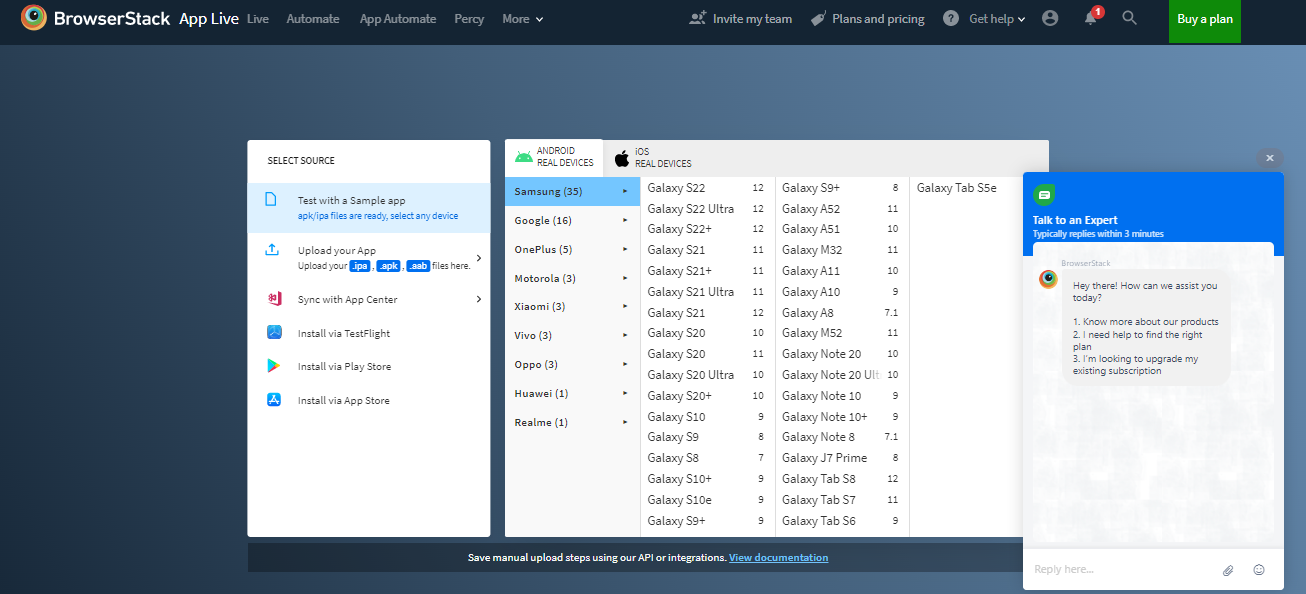Viewport: 1306px width, 594px height.
Task: Expand the Xiaomi (3) device list
Action: 572,306
